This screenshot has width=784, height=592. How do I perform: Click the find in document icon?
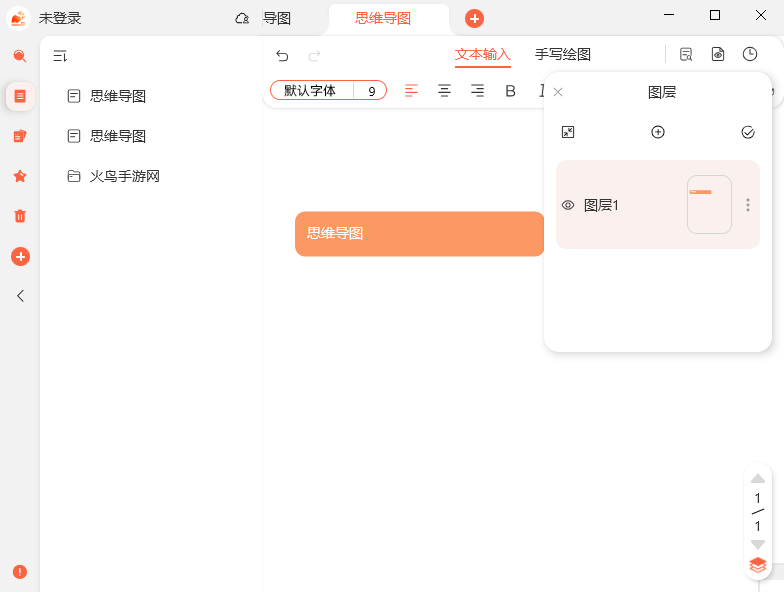[x=686, y=54]
